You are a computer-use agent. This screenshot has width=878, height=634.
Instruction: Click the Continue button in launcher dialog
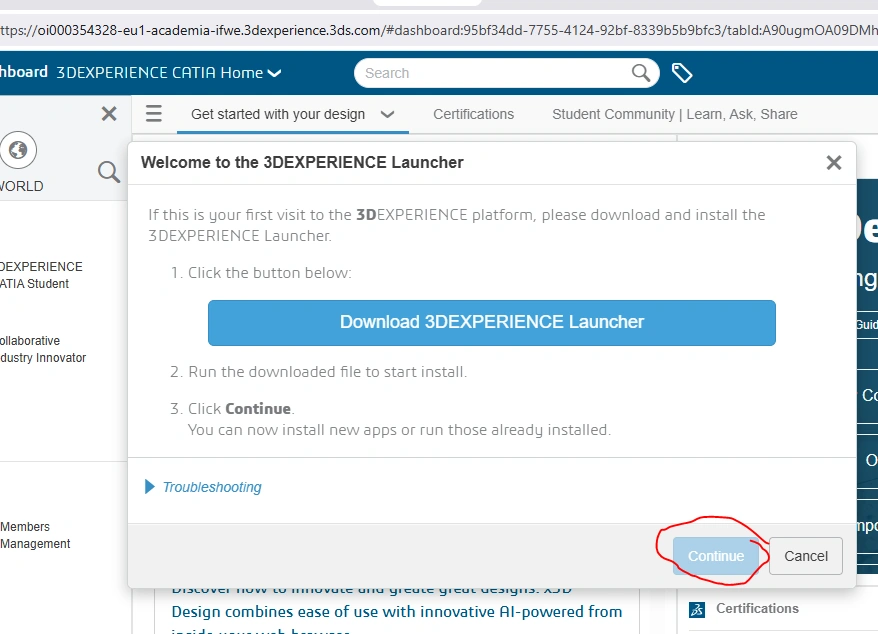(x=716, y=556)
